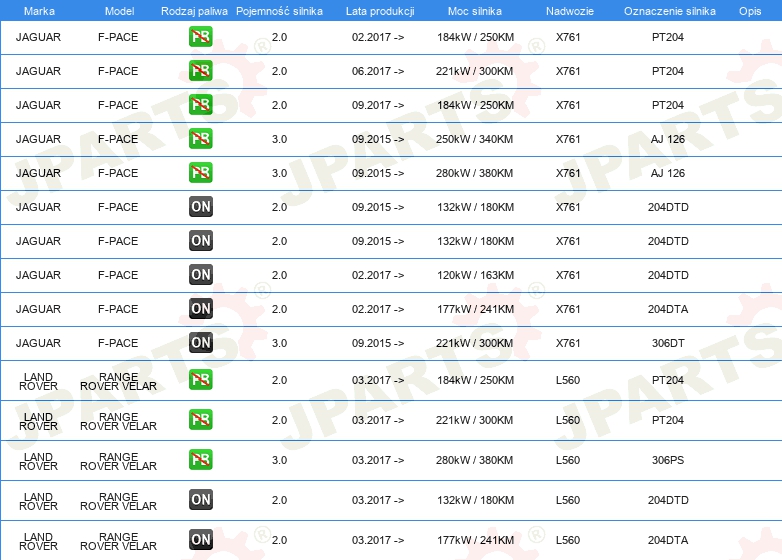Click petrol icon in F-PACE 02.2017 184kW row
This screenshot has width=782, height=560.
point(201,37)
